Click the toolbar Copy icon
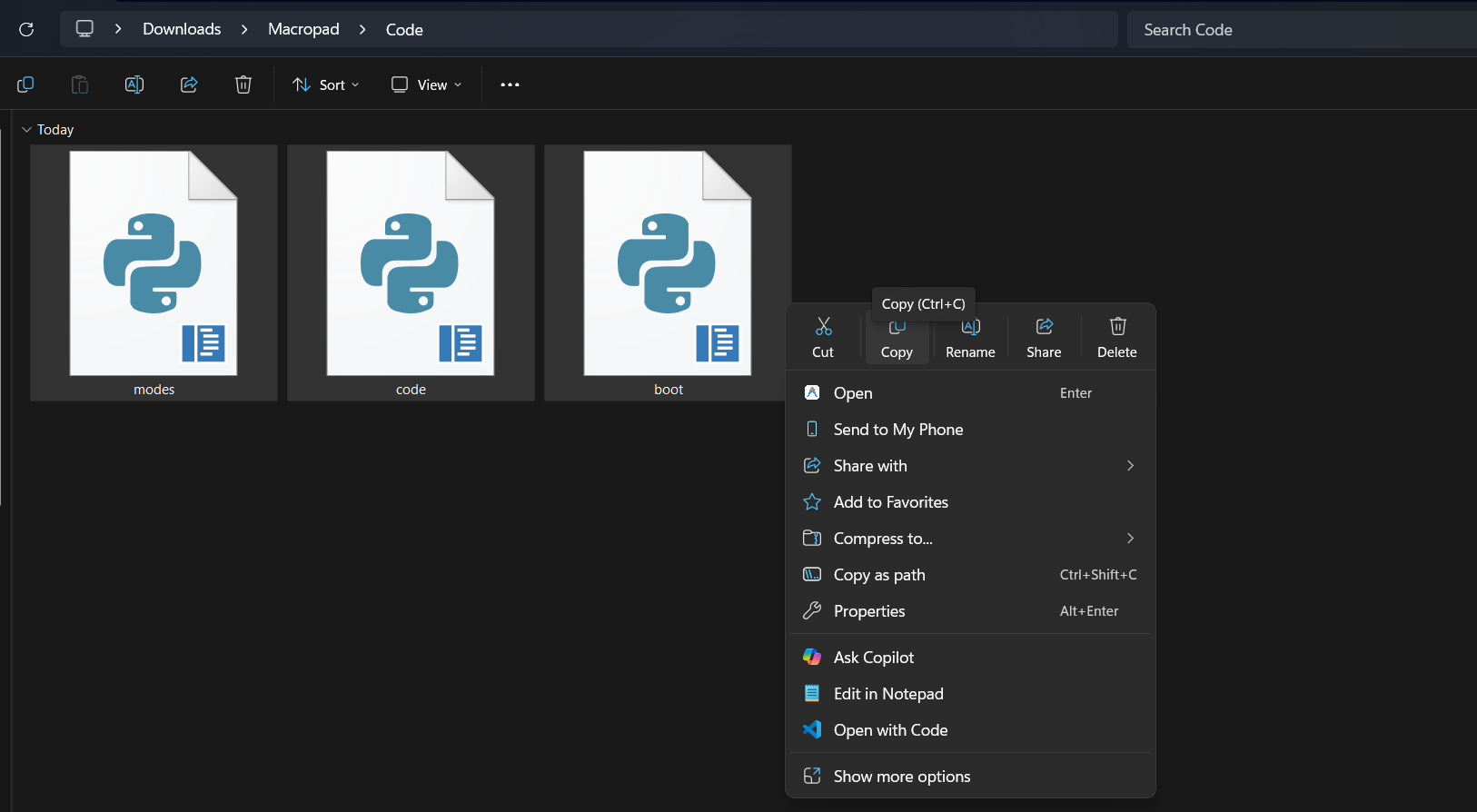Viewport: 1477px width, 812px height. point(25,84)
